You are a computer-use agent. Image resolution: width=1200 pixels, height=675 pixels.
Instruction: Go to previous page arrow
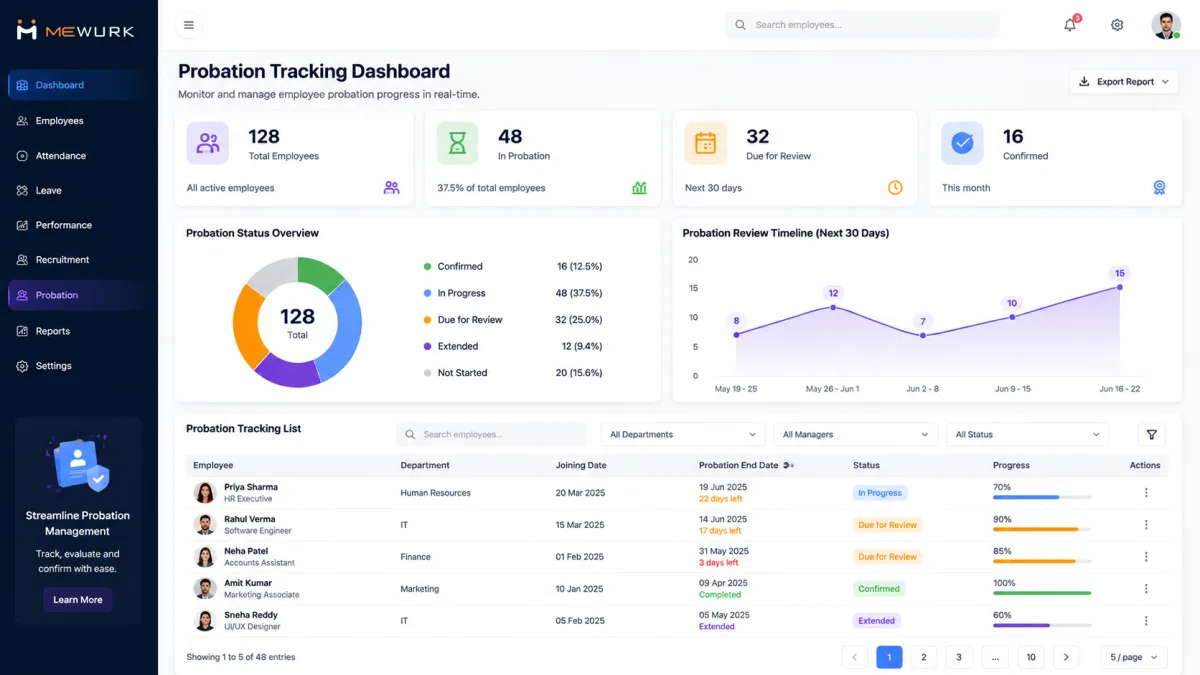pyautogui.click(x=854, y=657)
